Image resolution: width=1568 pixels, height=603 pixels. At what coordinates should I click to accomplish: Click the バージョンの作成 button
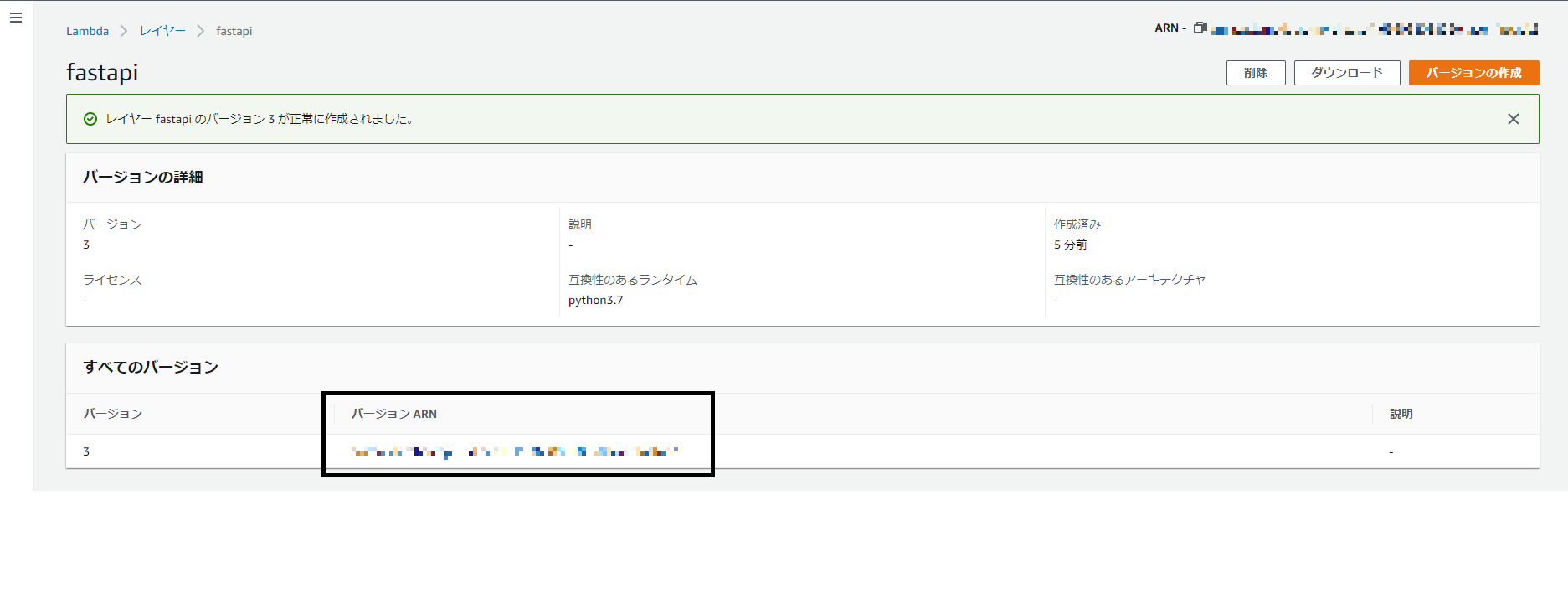click(1473, 73)
